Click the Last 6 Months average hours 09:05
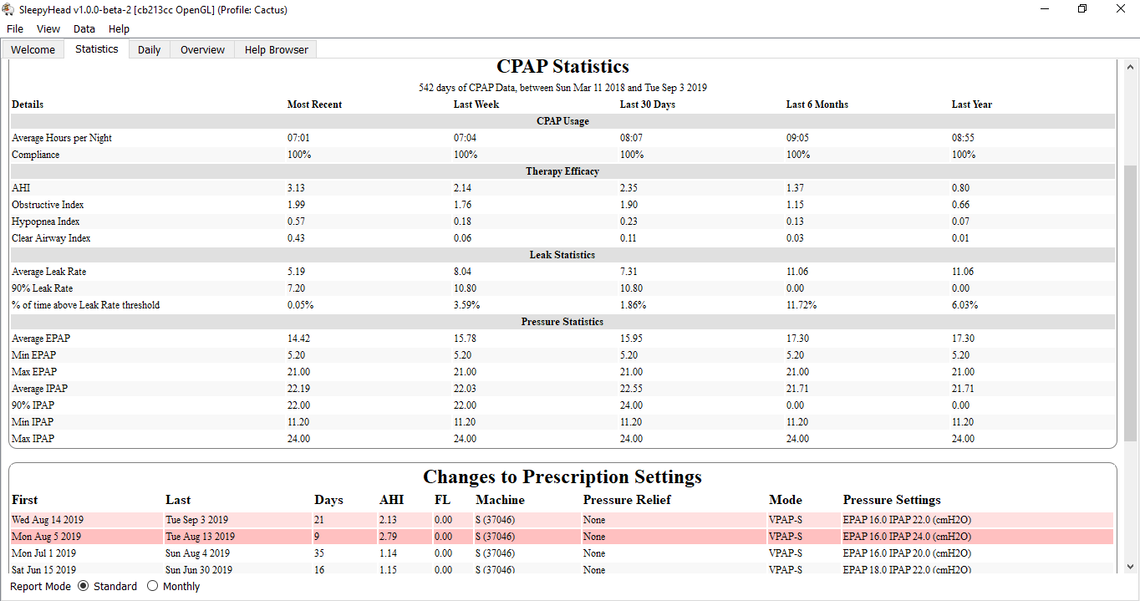 click(797, 138)
